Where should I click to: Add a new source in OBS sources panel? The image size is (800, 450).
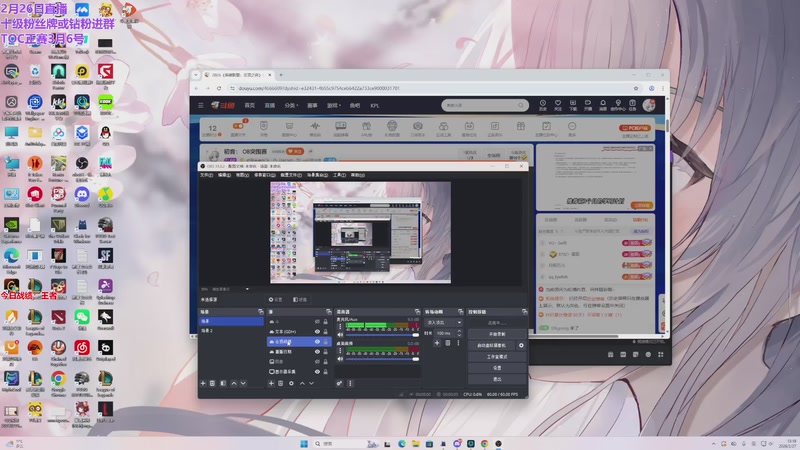[271, 383]
